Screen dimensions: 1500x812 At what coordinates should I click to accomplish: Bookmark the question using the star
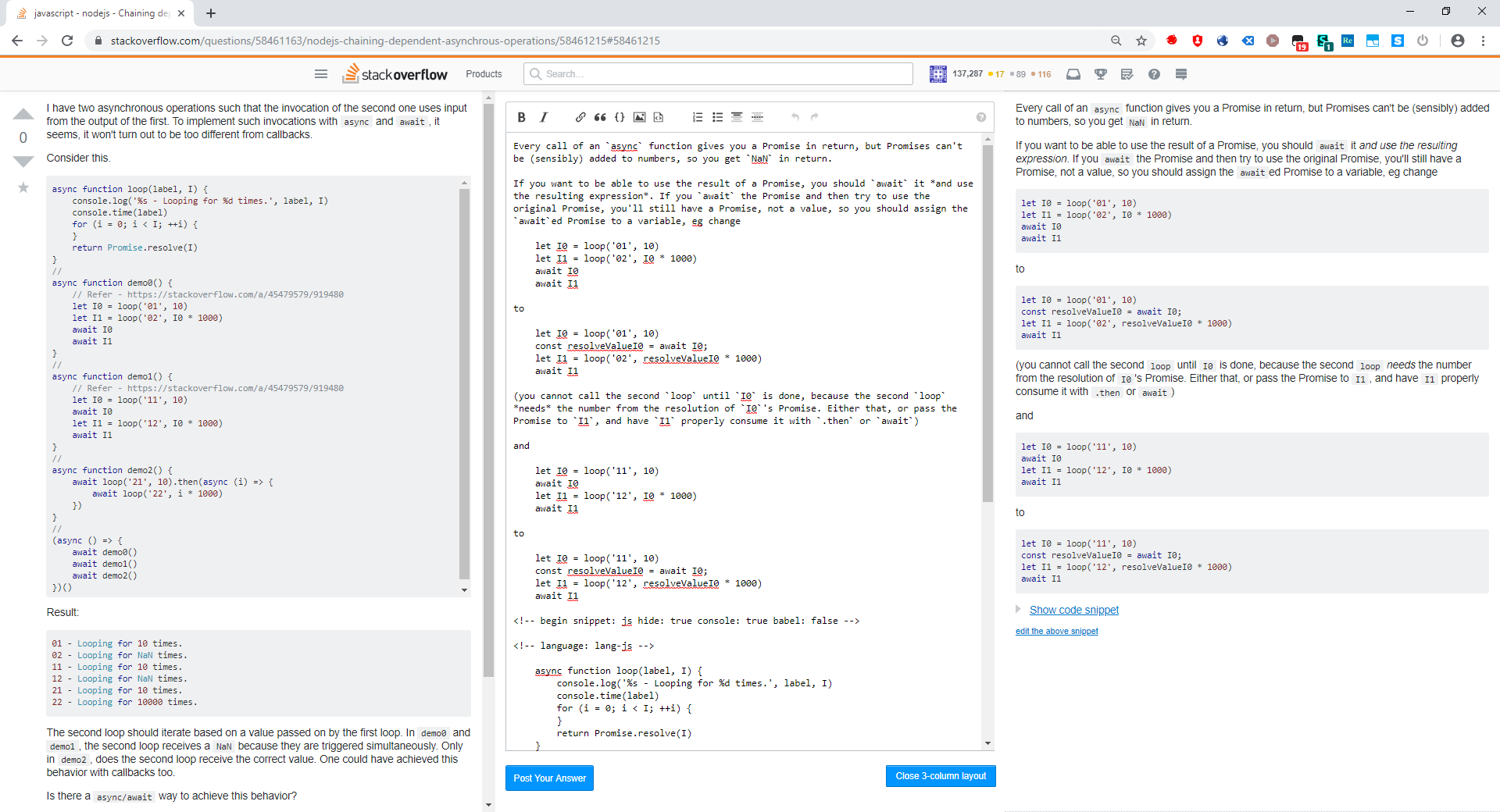click(23, 187)
